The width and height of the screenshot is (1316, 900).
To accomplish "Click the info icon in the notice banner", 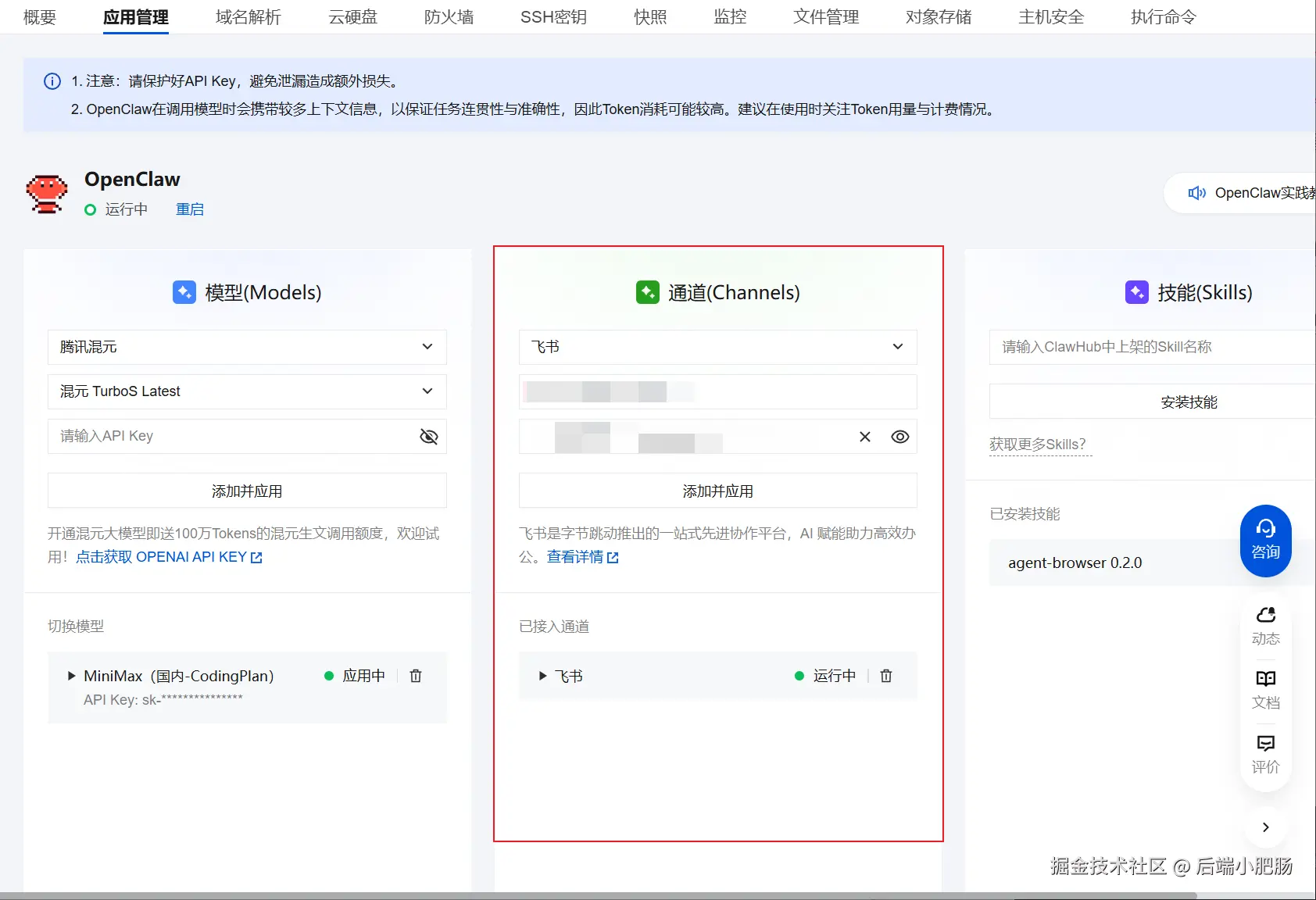I will pyautogui.click(x=52, y=81).
